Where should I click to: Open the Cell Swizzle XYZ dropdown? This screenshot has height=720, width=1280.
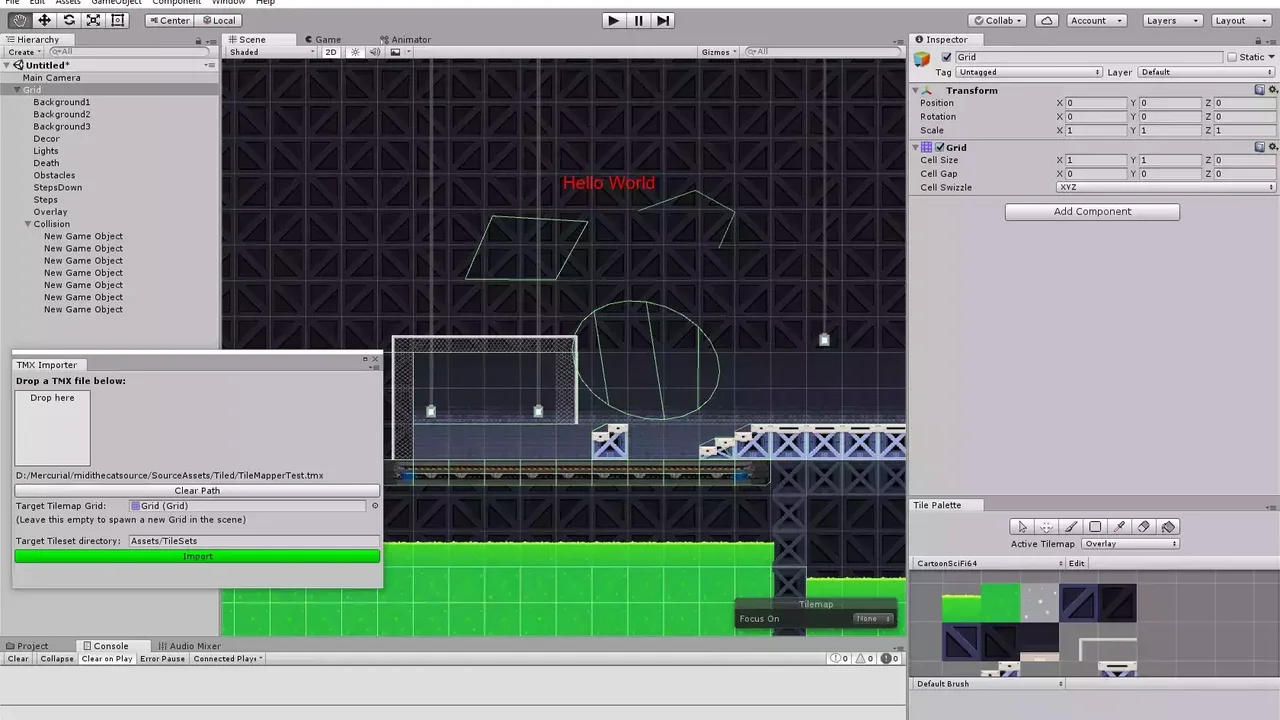pos(1167,187)
